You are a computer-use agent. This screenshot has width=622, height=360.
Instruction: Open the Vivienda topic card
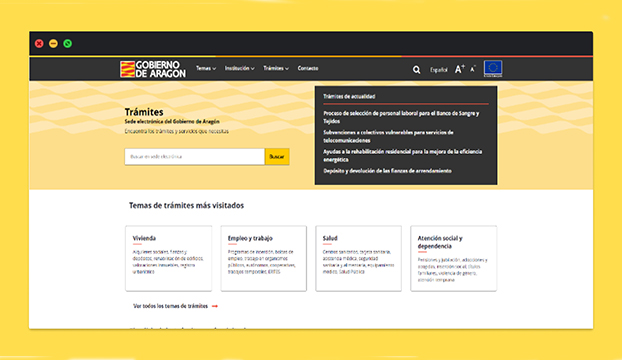[169, 259]
